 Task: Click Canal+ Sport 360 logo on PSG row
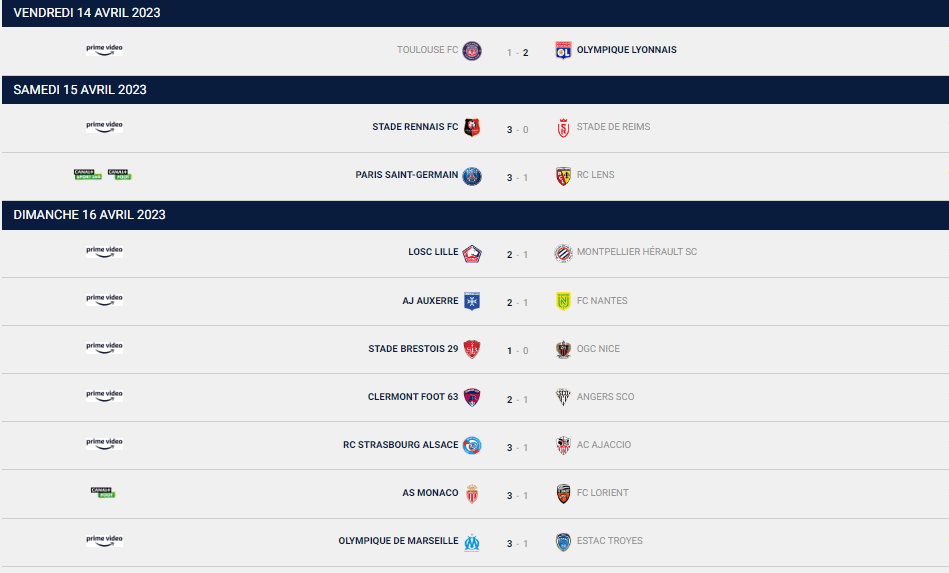(88, 174)
